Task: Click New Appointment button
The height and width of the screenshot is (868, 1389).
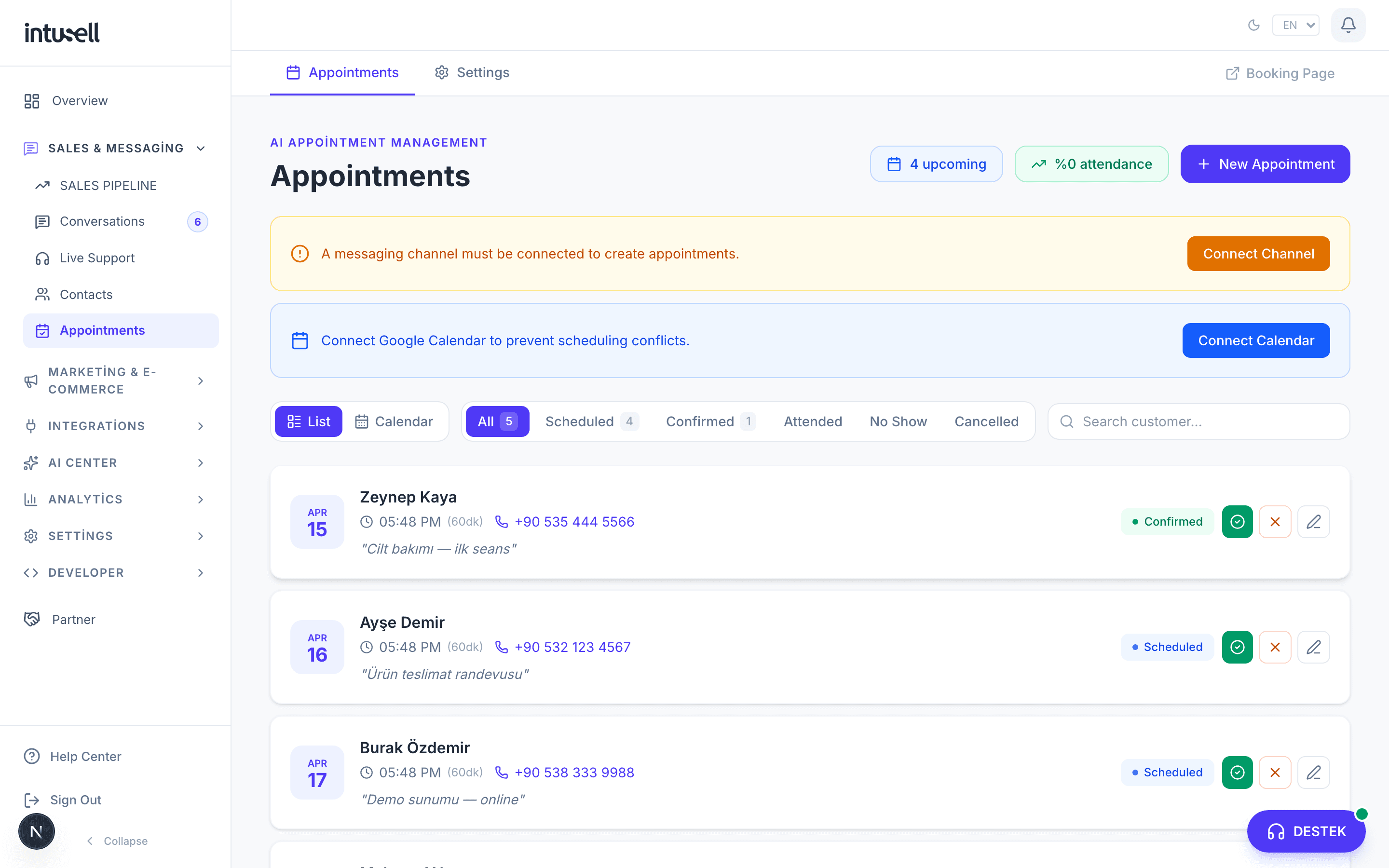Action: (1265, 164)
